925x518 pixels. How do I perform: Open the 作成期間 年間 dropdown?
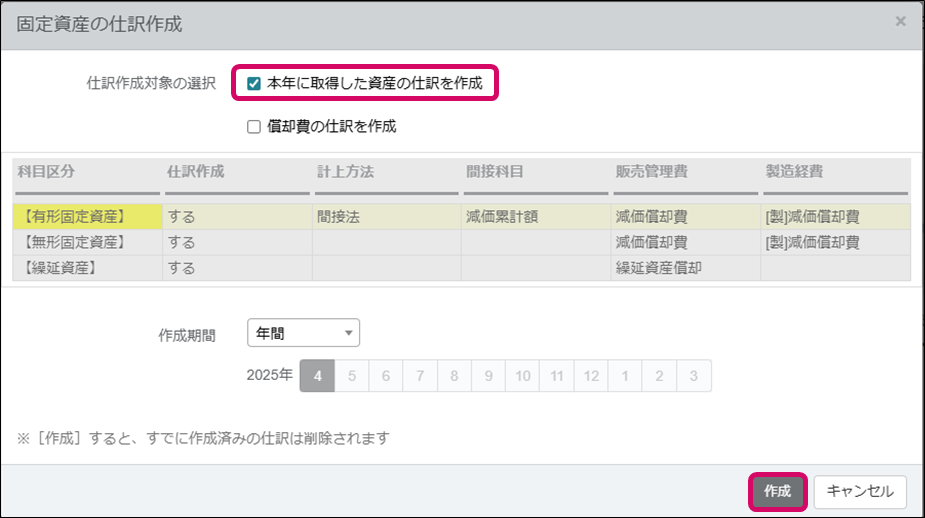point(303,333)
